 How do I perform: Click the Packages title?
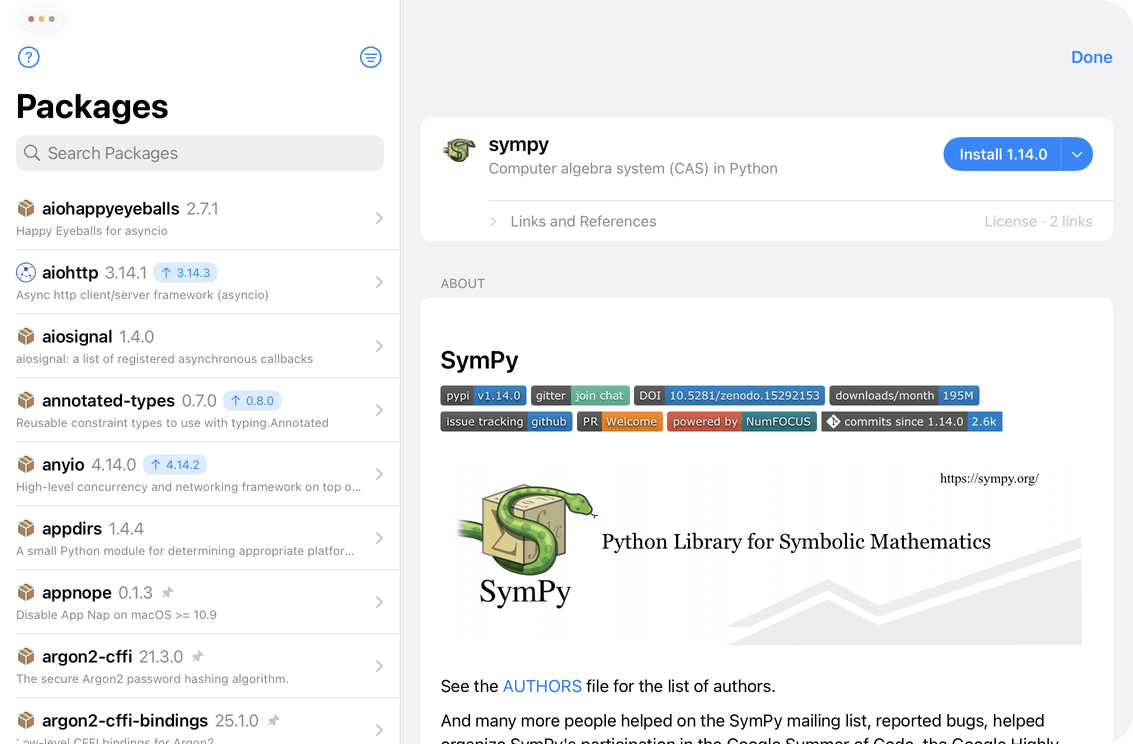pyautogui.click(x=92, y=107)
